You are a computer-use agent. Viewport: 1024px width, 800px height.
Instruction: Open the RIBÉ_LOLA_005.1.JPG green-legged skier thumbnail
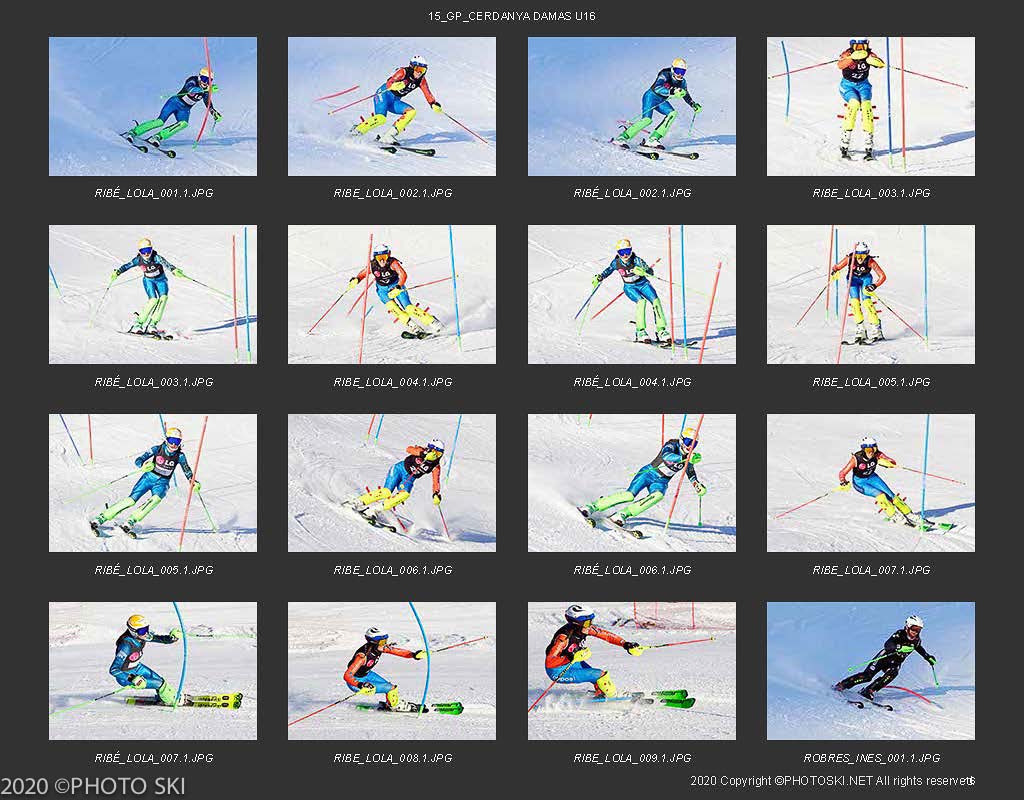pos(153,483)
